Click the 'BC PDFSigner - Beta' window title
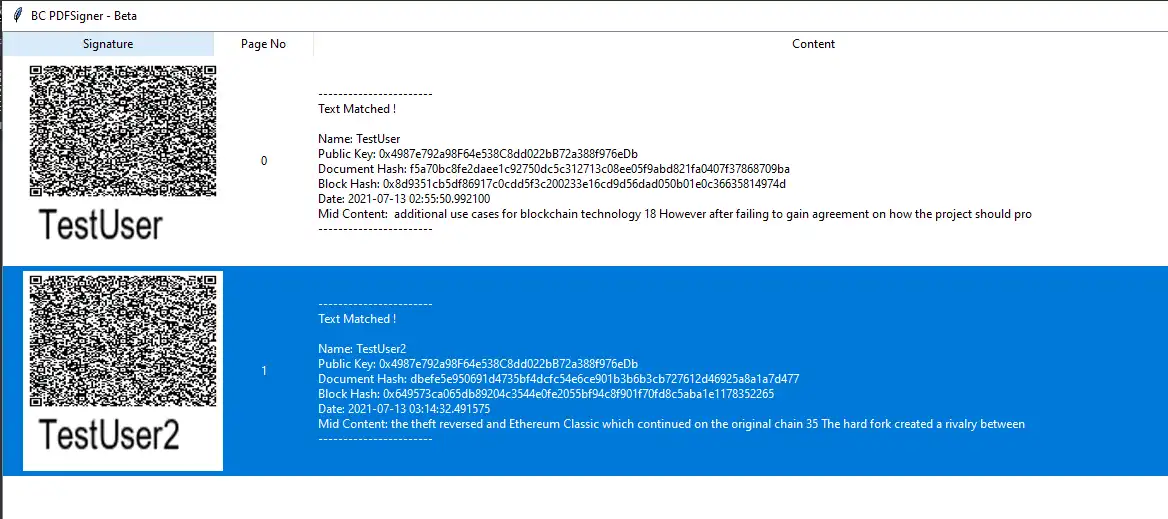This screenshot has height=519, width=1168. 84,16
